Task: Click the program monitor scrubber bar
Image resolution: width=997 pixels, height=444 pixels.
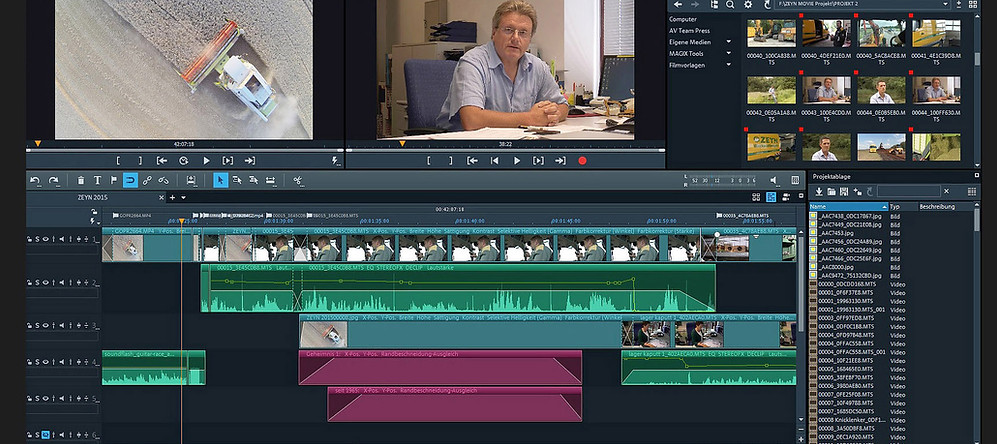Action: [x=505, y=150]
